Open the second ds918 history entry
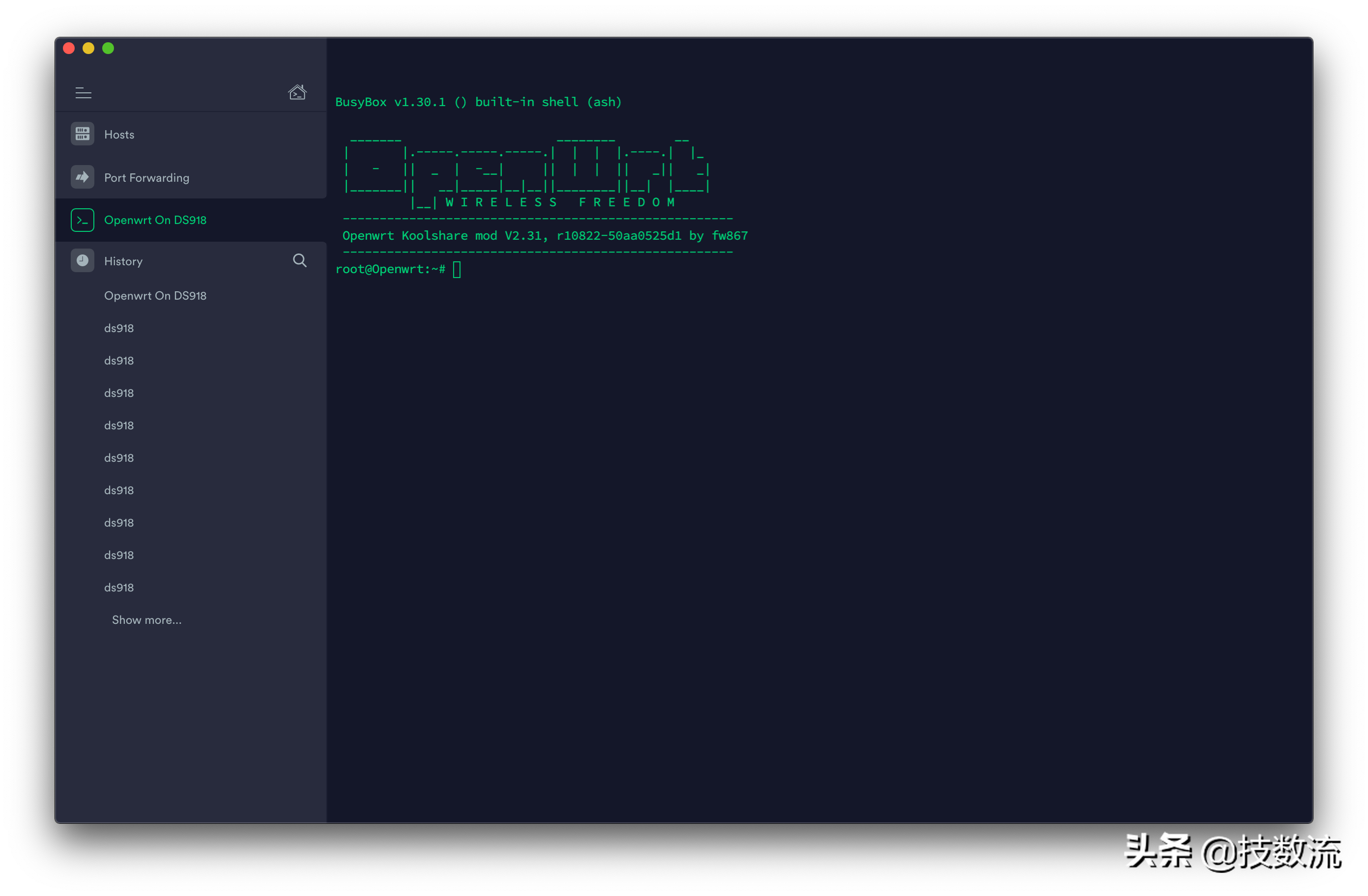The height and width of the screenshot is (896, 1368). click(119, 361)
